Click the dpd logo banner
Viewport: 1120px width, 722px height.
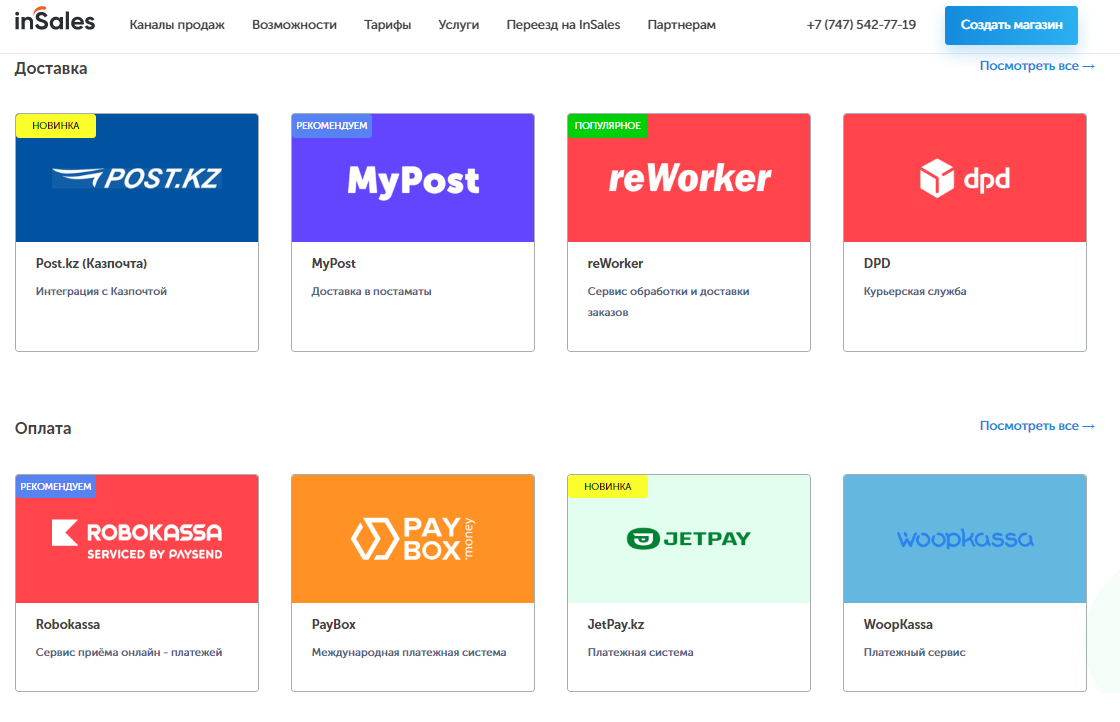(x=965, y=178)
